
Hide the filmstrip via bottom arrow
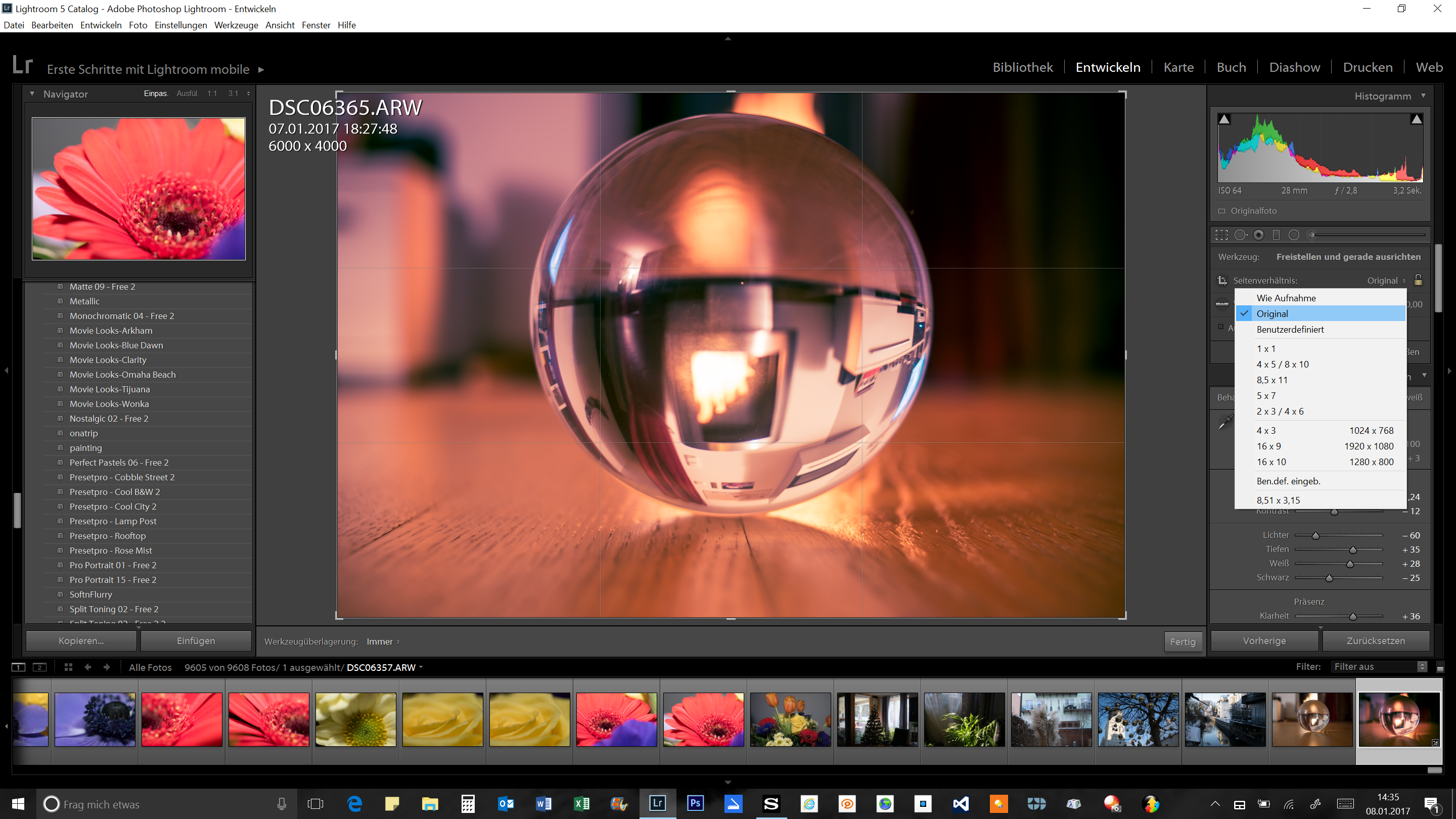(728, 783)
